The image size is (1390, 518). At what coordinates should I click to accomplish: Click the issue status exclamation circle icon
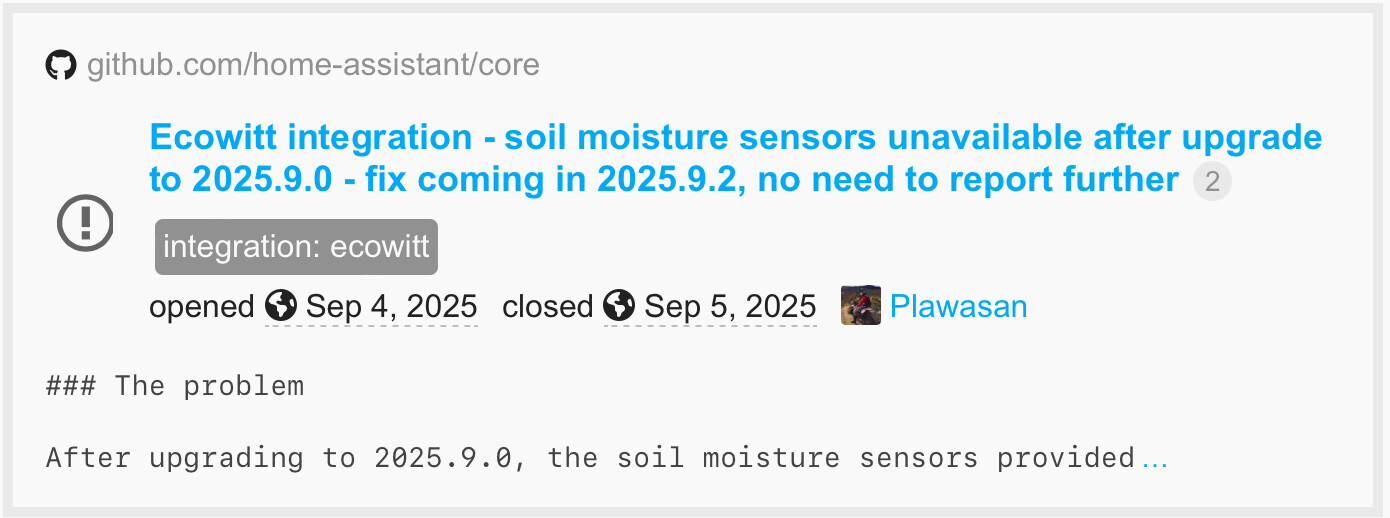pos(86,223)
